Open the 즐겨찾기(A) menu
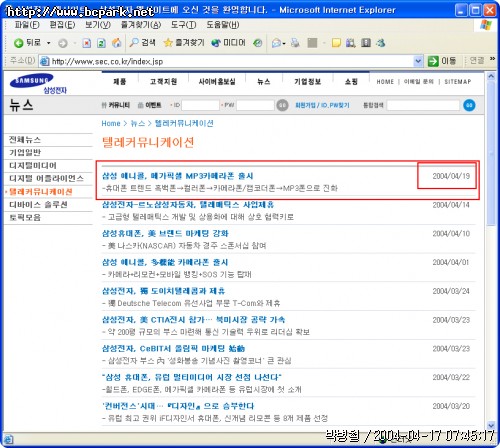 [141, 25]
